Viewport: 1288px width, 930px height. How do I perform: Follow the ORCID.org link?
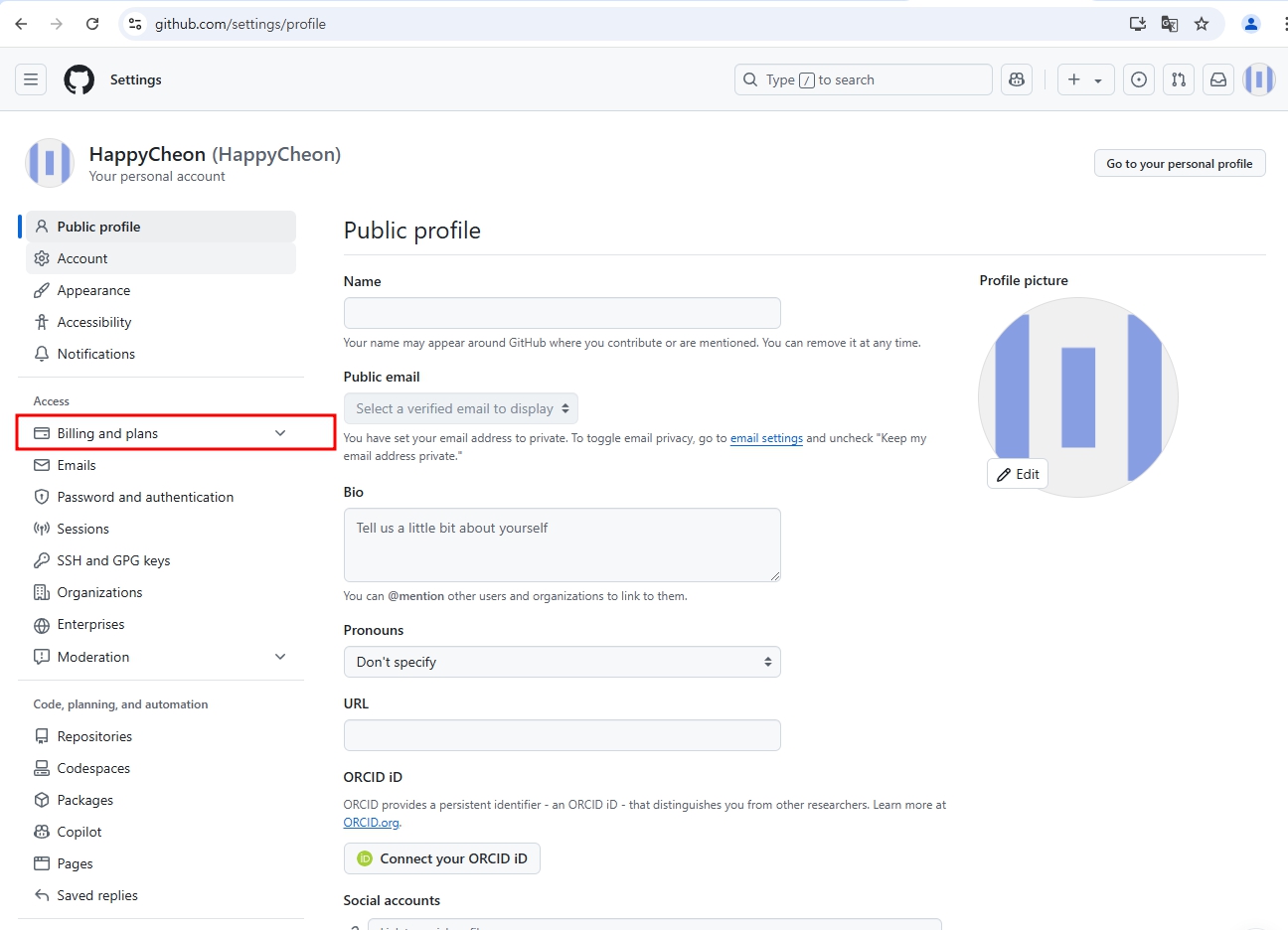(x=371, y=823)
